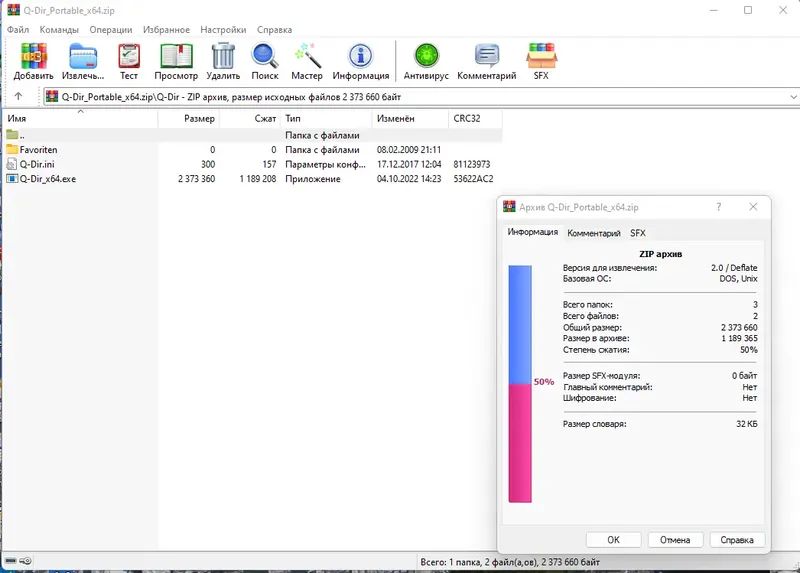Open the Справка menu
800x573 pixels.
[x=274, y=30]
